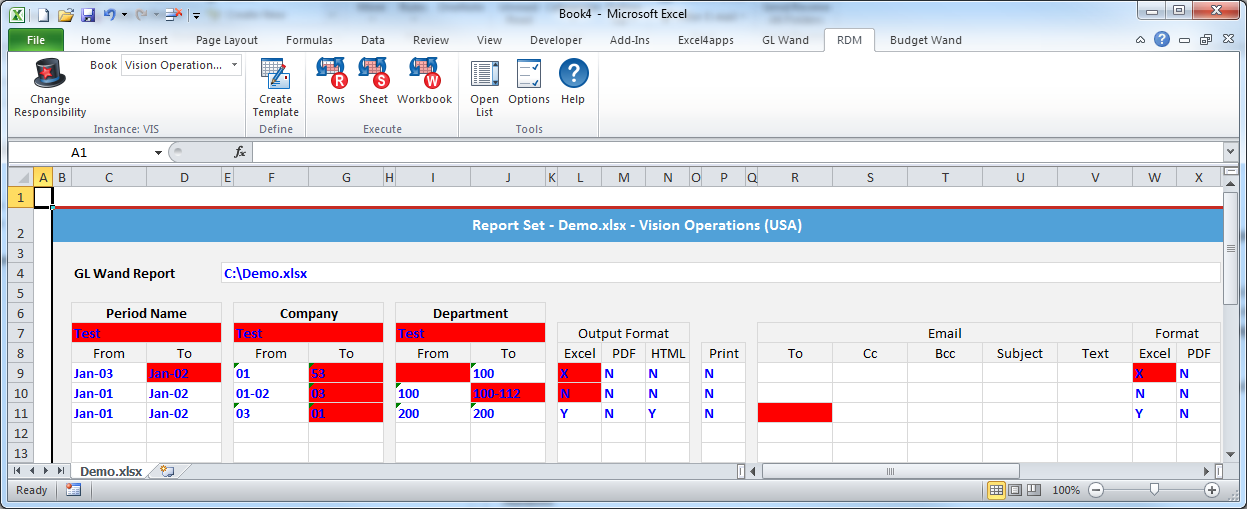Zoom in with the plus button

[x=1212, y=490]
